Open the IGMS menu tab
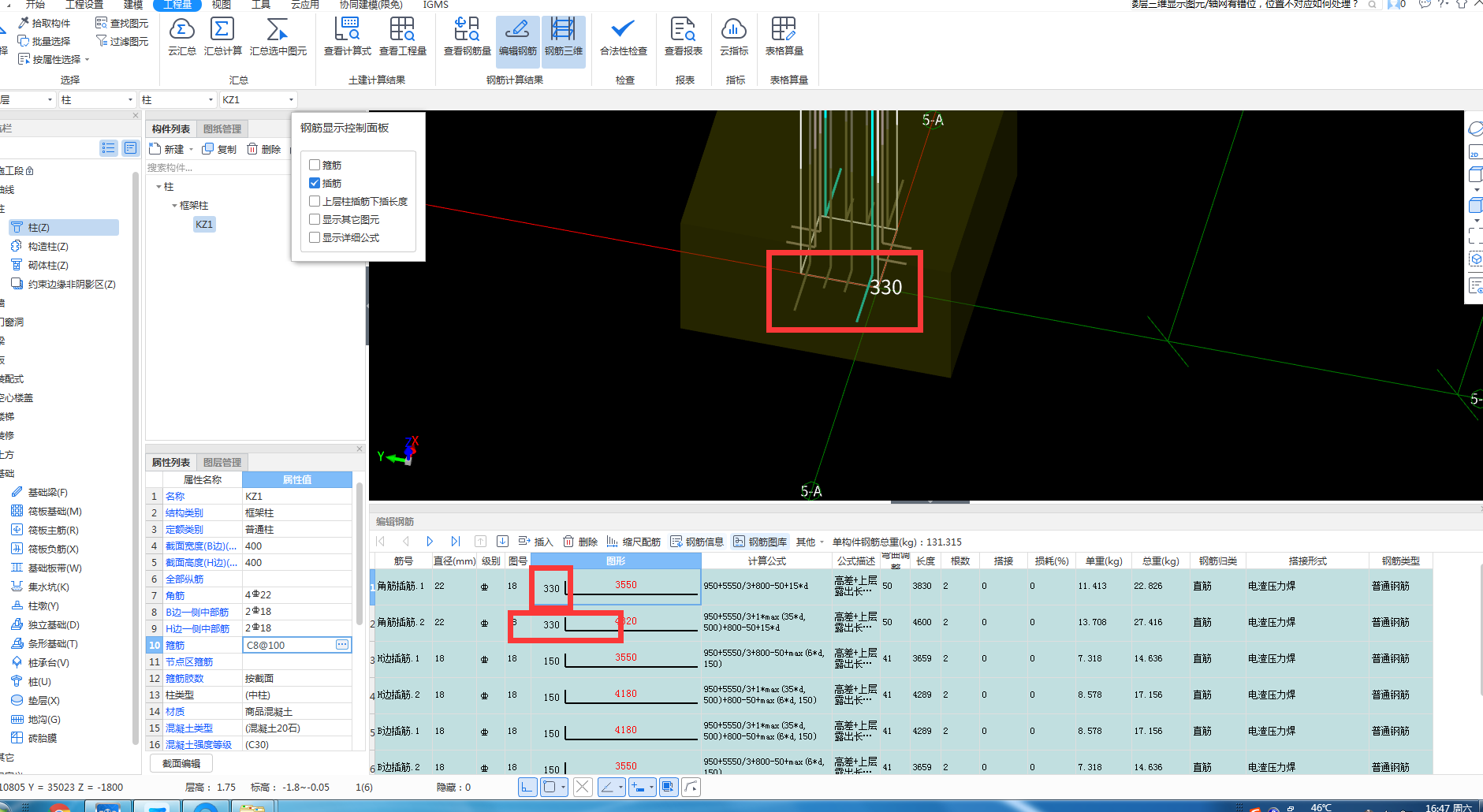This screenshot has width=1483, height=812. pos(435,5)
